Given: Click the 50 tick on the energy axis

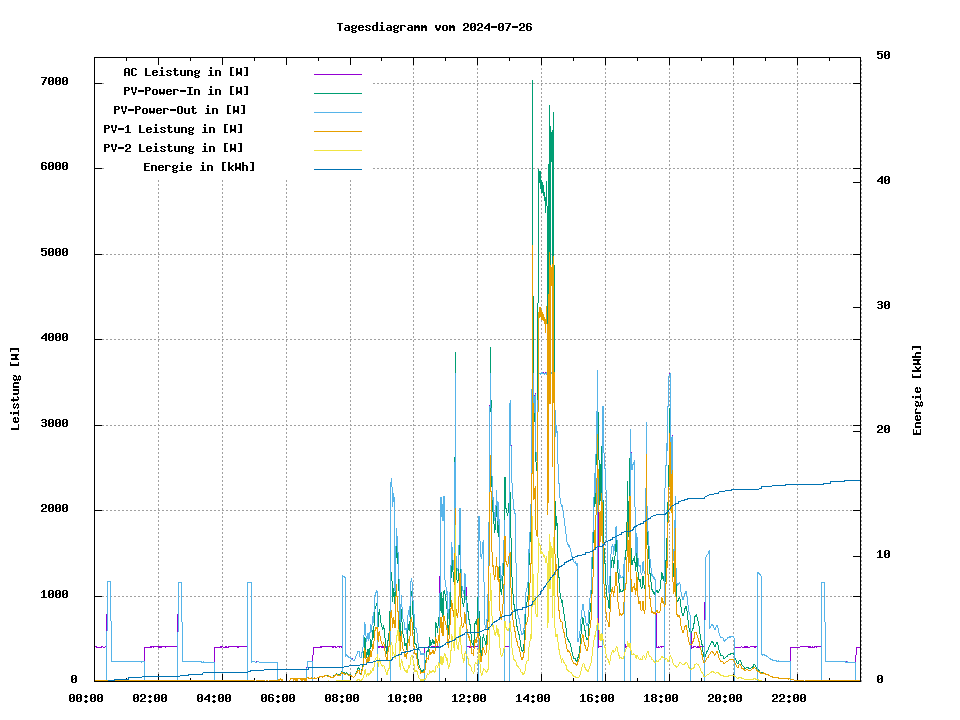Looking at the screenshot, I should 883,56.
